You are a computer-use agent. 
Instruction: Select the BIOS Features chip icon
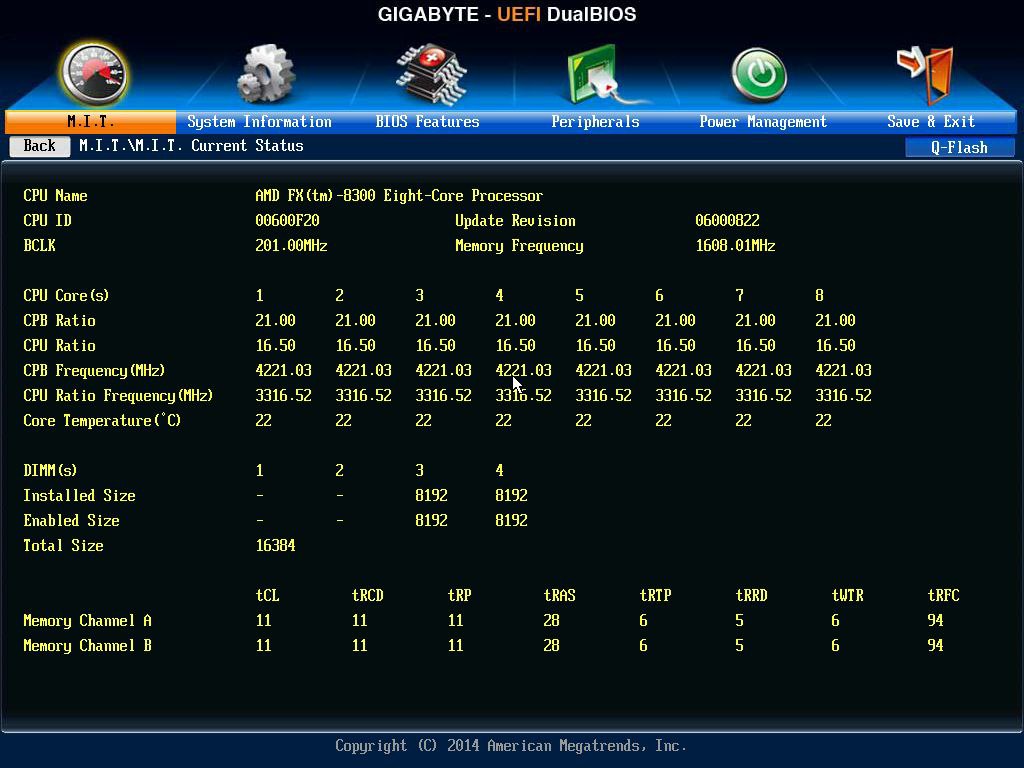431,74
